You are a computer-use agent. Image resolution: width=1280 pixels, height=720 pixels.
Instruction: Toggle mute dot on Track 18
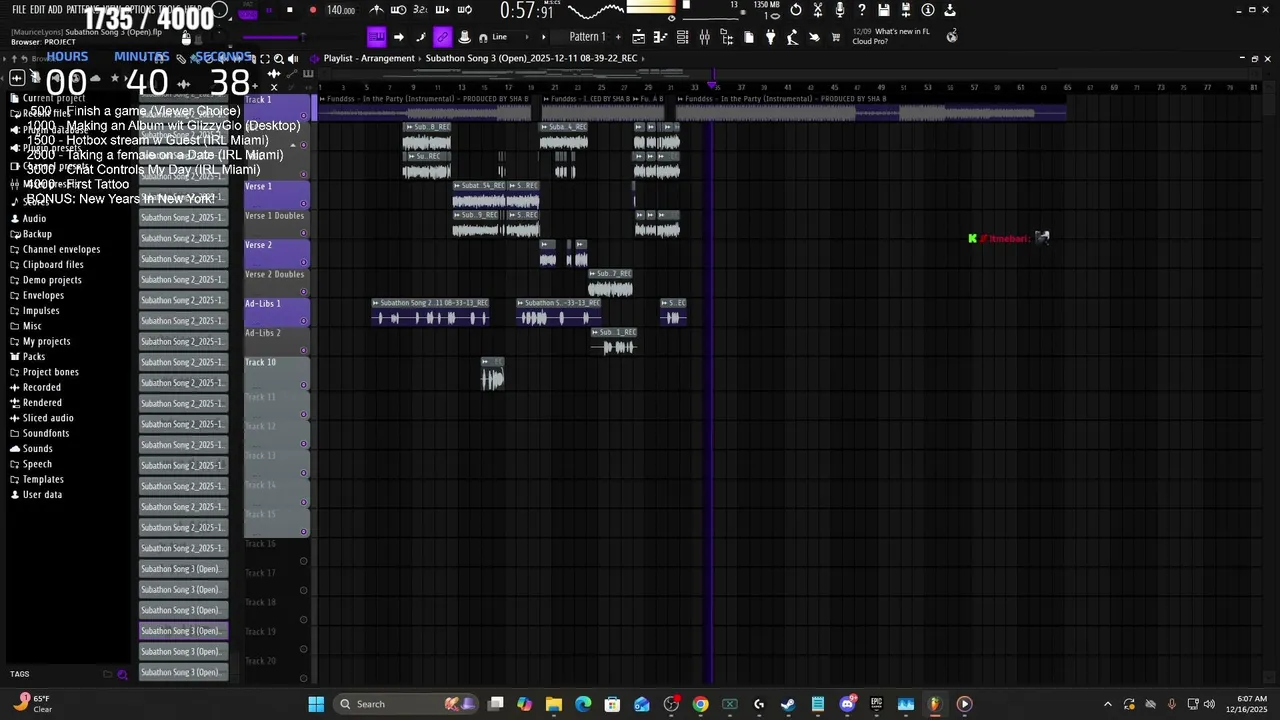click(x=304, y=619)
